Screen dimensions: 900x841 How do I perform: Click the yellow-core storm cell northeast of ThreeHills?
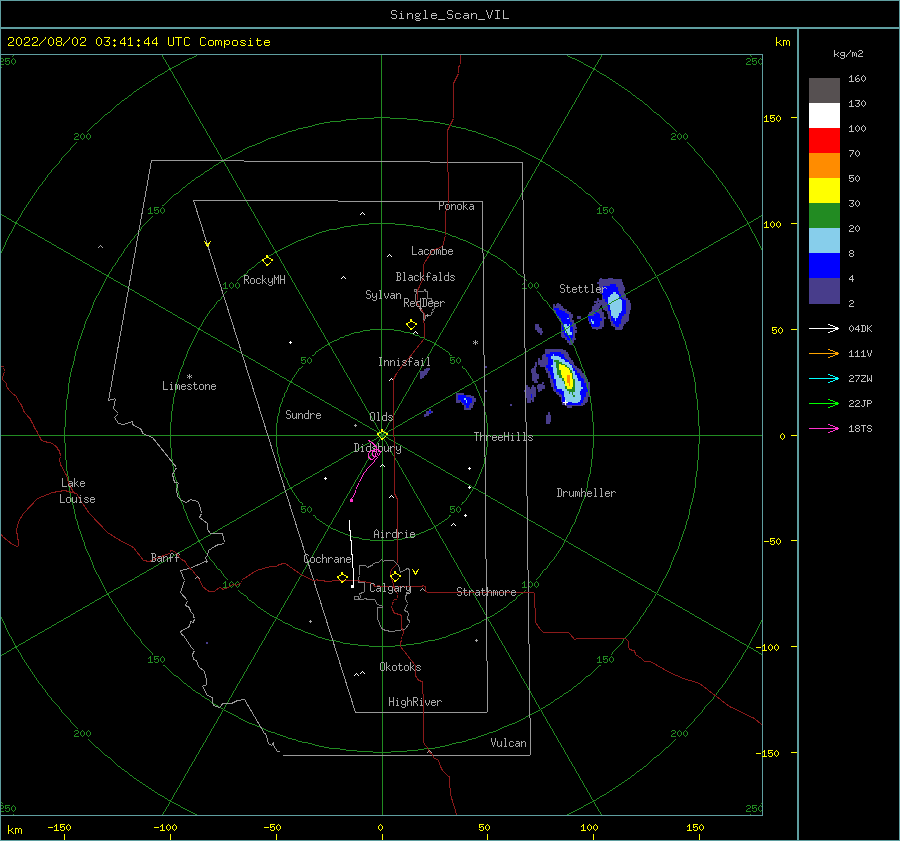pyautogui.click(x=567, y=378)
